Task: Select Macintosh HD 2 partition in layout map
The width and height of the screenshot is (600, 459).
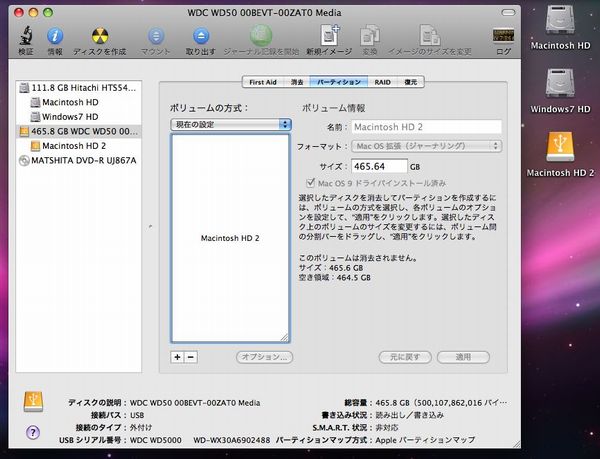Action: tap(230, 238)
